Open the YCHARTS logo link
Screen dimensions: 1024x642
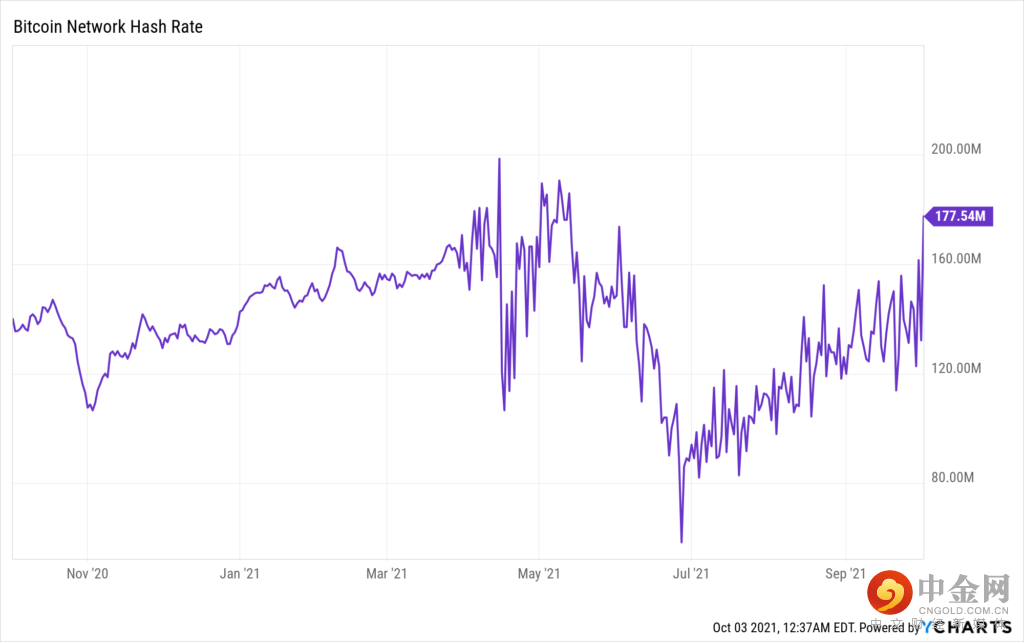[x=968, y=627]
